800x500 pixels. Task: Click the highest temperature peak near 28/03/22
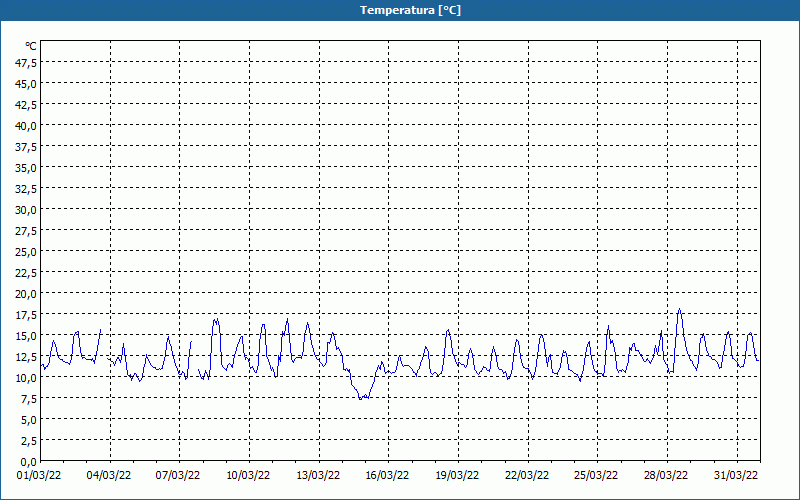click(679, 309)
